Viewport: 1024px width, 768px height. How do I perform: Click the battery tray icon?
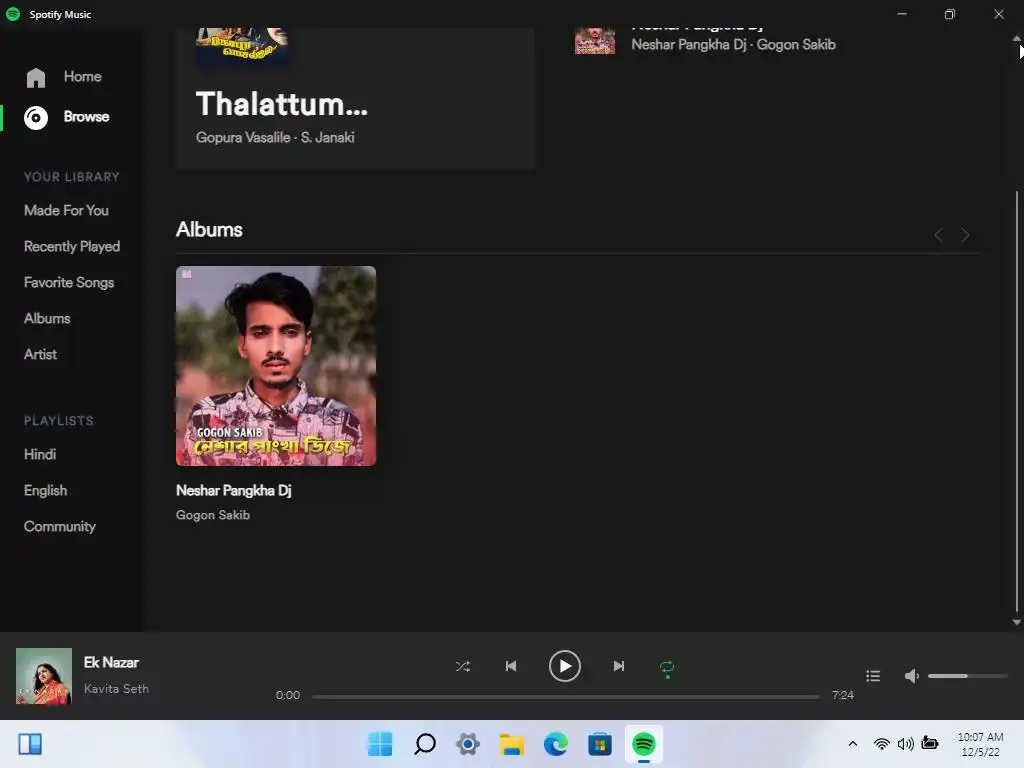pos(930,743)
